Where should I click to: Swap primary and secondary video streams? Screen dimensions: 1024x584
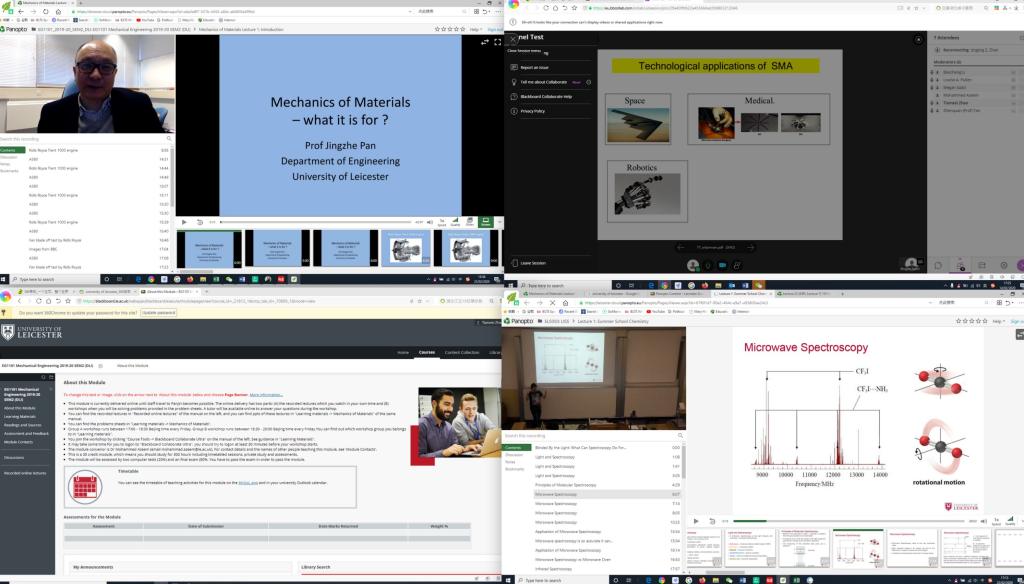pyautogui.click(x=485, y=42)
